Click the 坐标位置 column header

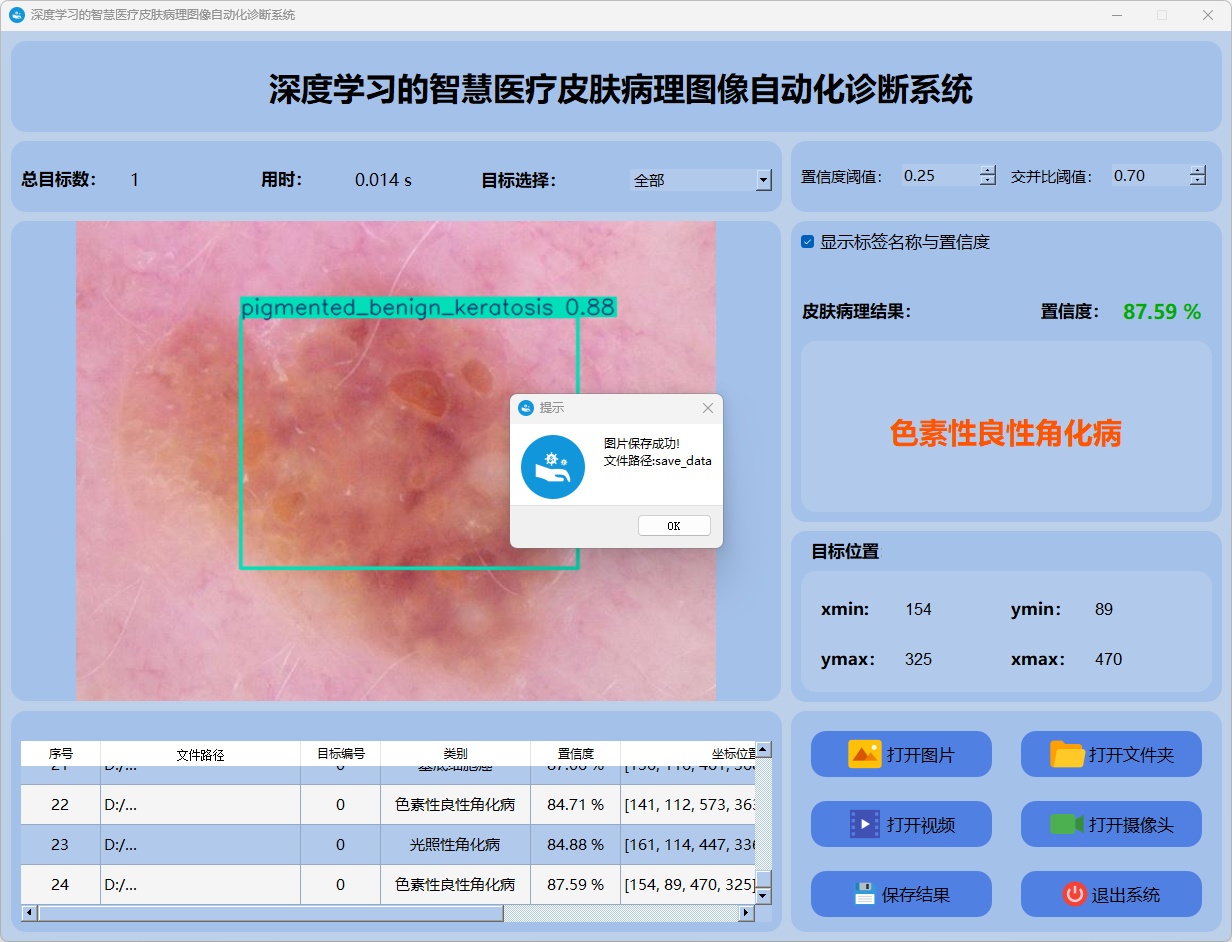tap(688, 754)
